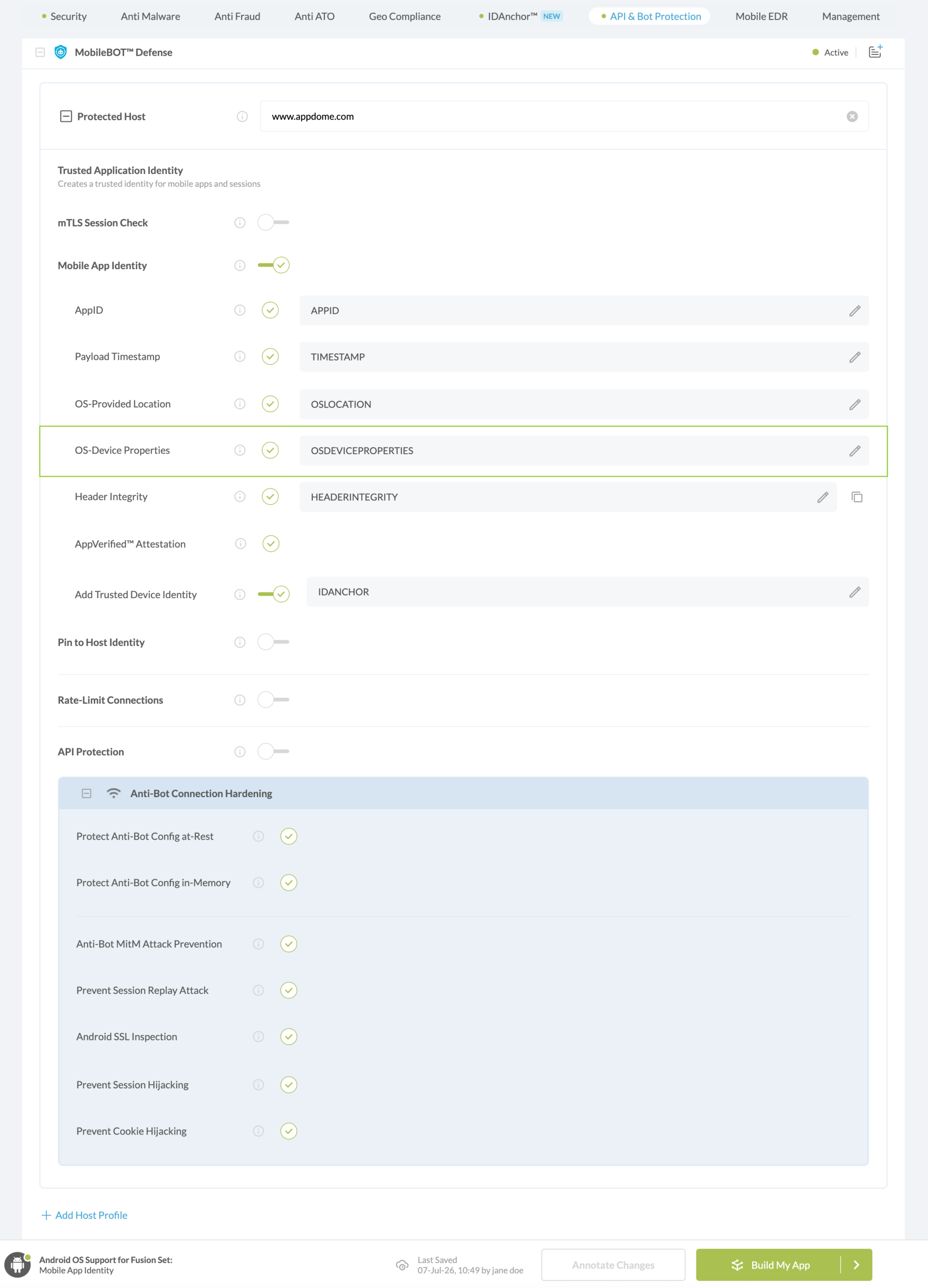Show info for OS-Device Properties
This screenshot has width=928, height=1288.
[x=240, y=450]
